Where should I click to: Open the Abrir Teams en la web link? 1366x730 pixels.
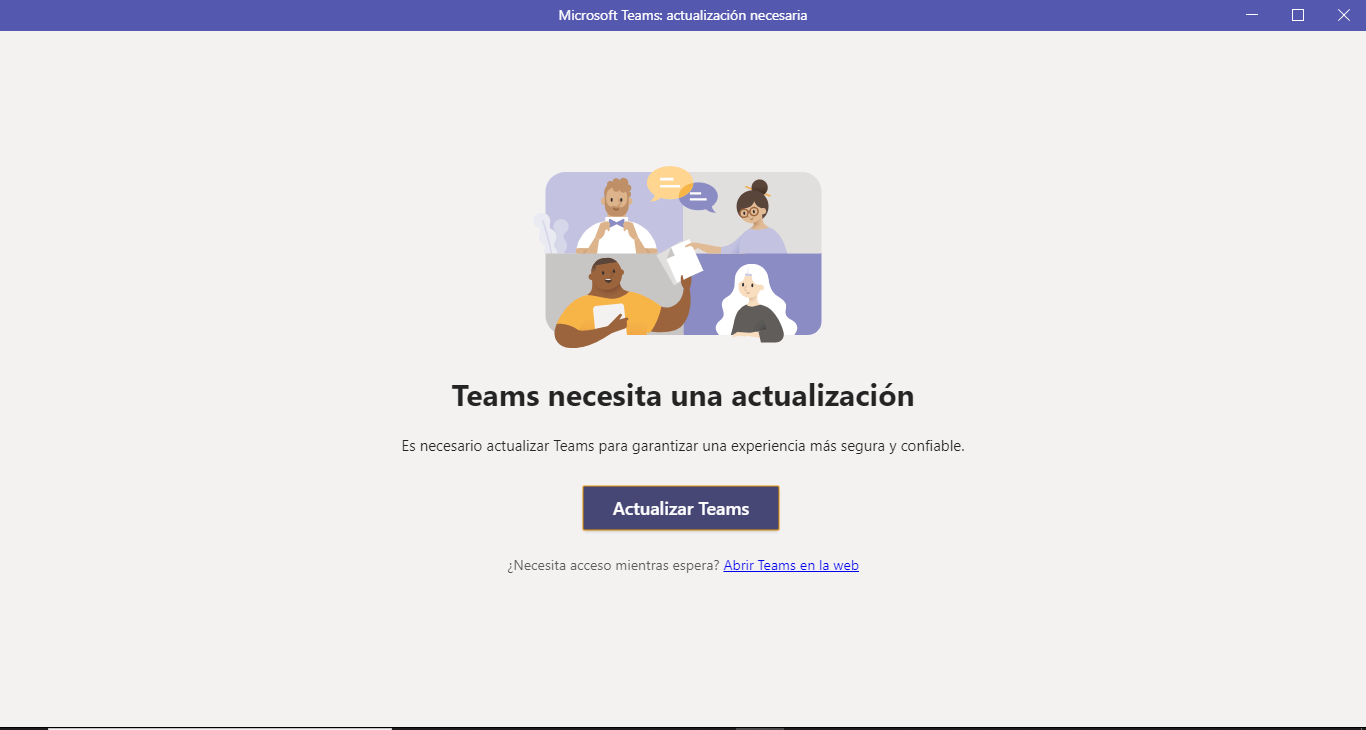(x=791, y=565)
